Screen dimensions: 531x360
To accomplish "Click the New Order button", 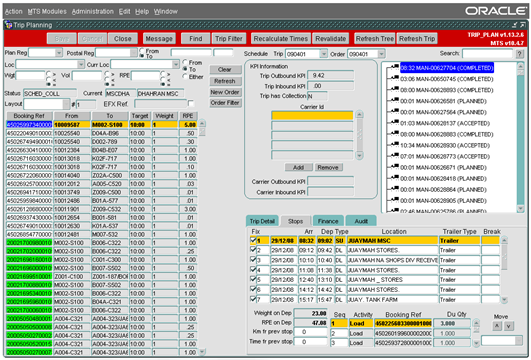I will click(225, 92).
